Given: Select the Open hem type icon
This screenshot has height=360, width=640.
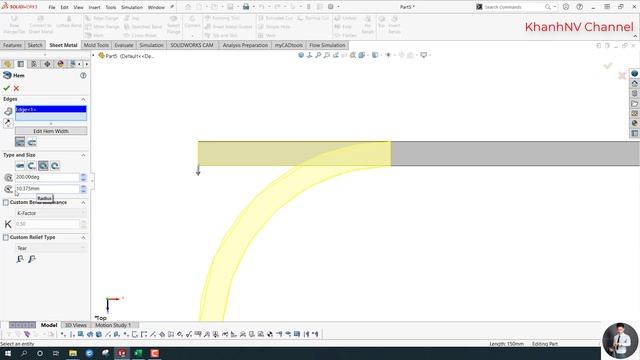Looking at the screenshot, I should [x=31, y=166].
